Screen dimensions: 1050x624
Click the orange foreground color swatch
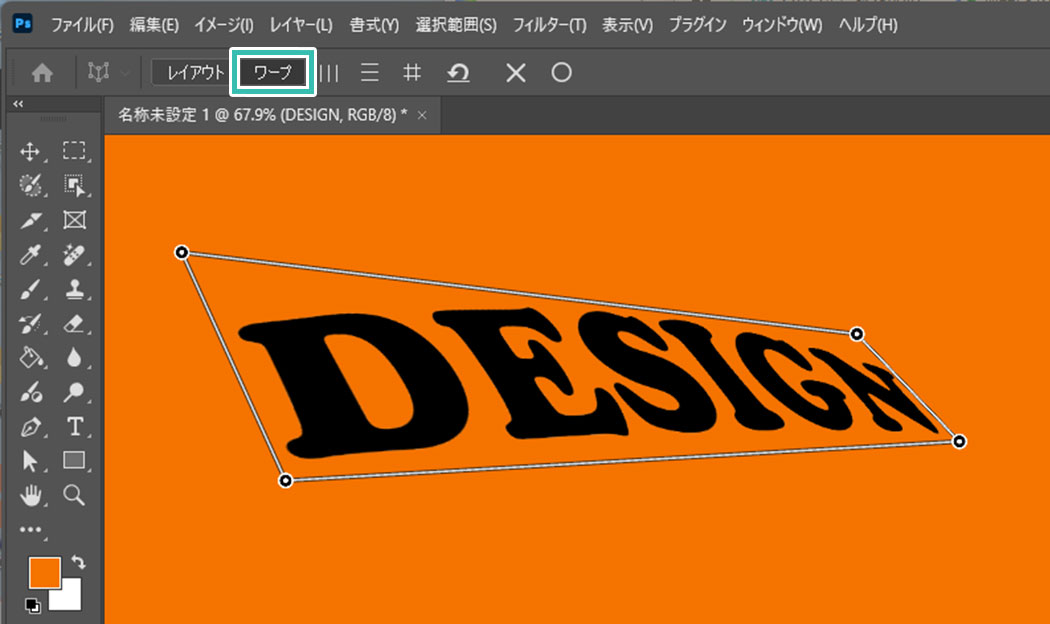44,573
